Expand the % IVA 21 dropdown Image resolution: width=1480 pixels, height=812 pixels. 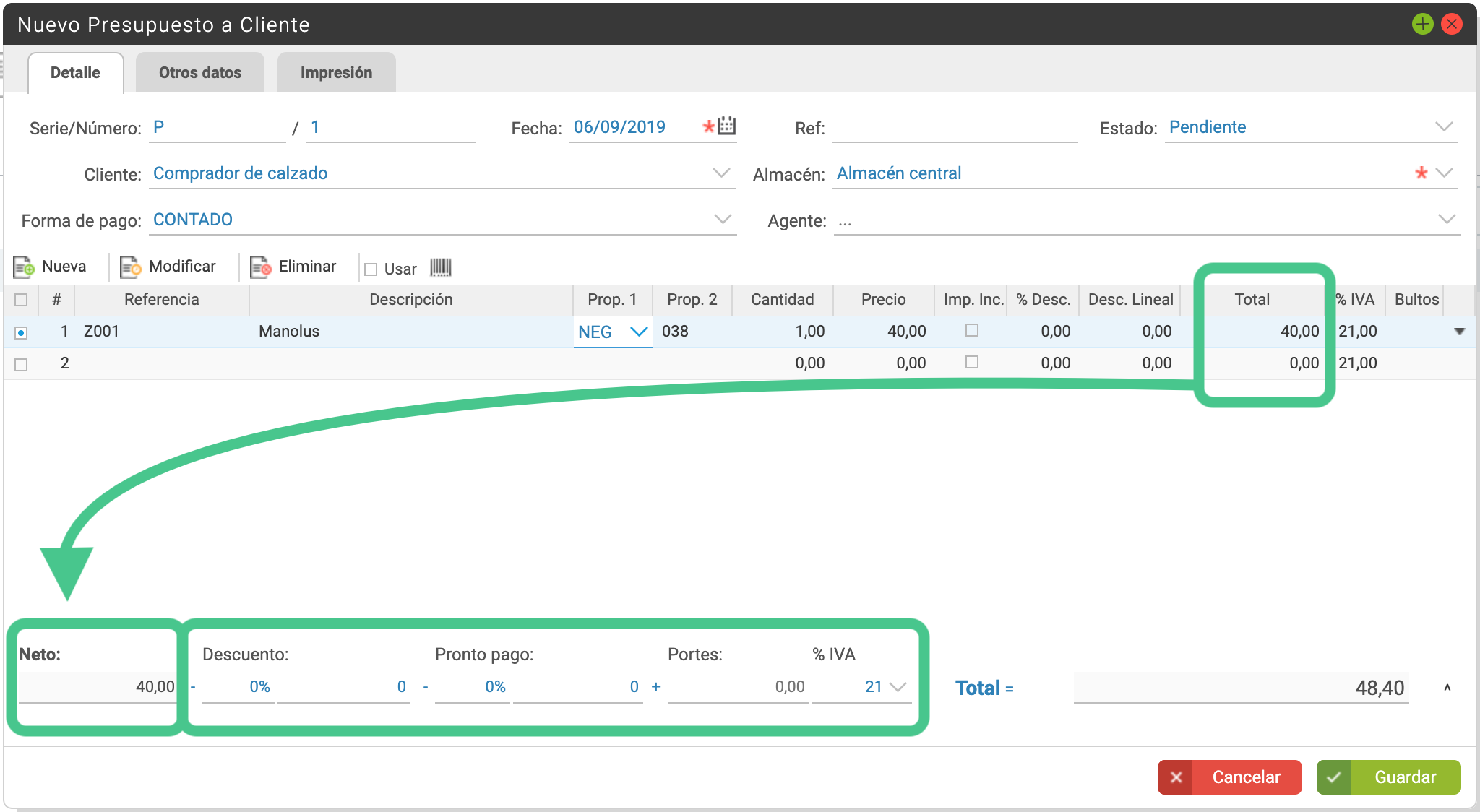tap(898, 687)
